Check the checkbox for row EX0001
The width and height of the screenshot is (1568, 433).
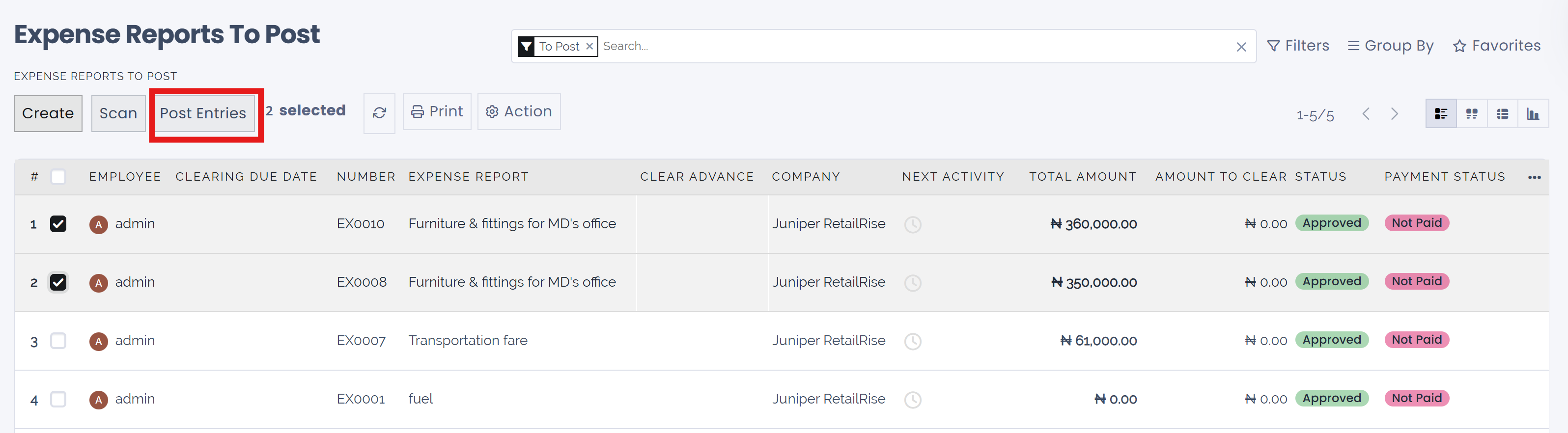point(58,399)
